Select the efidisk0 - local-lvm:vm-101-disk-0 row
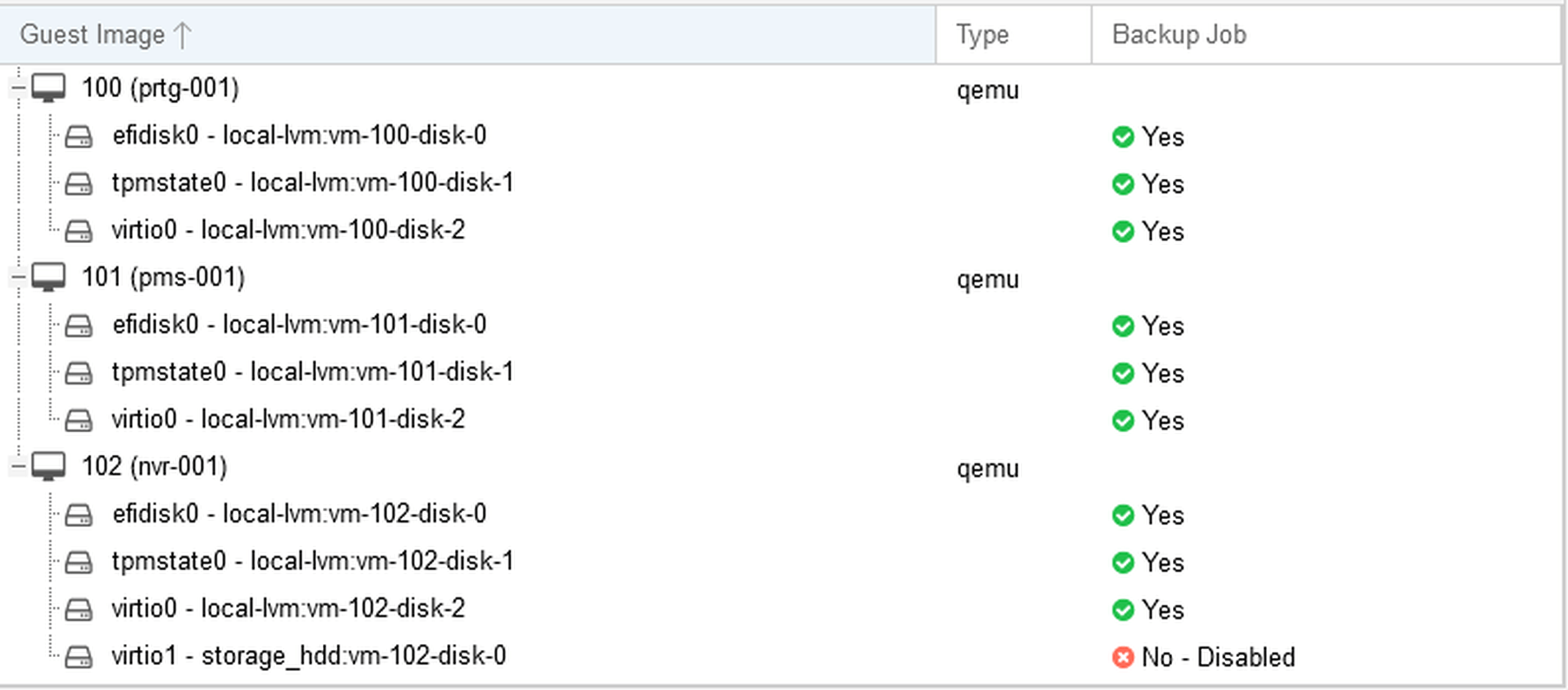The image size is (1568, 690). (781, 325)
